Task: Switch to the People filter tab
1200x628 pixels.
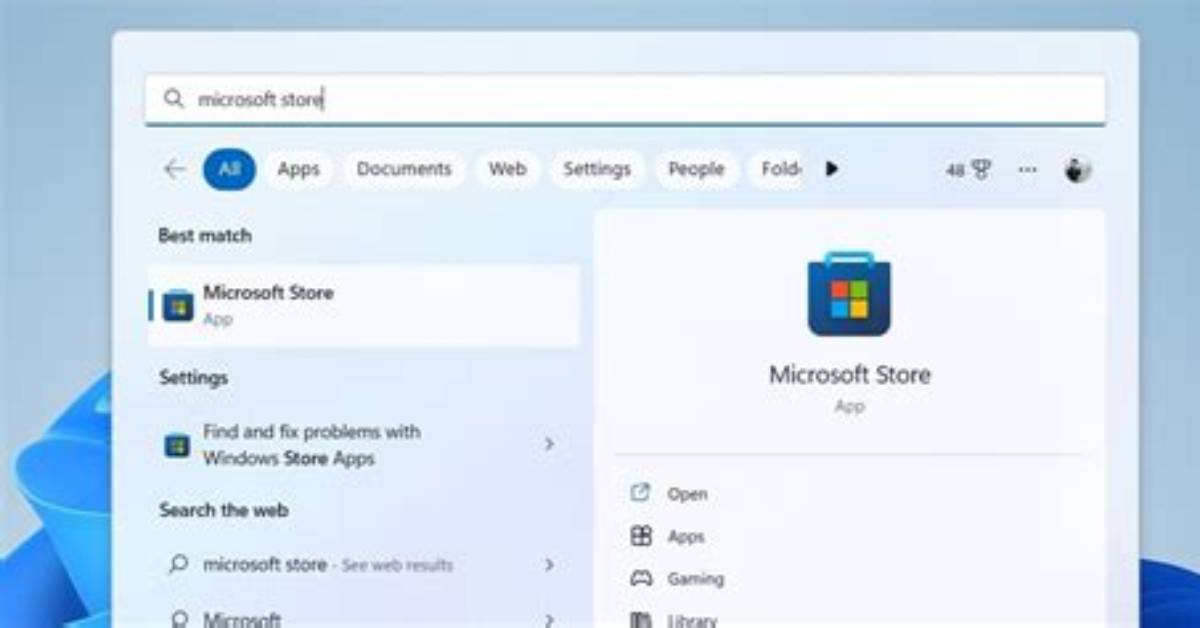Action: pyautogui.click(x=696, y=169)
